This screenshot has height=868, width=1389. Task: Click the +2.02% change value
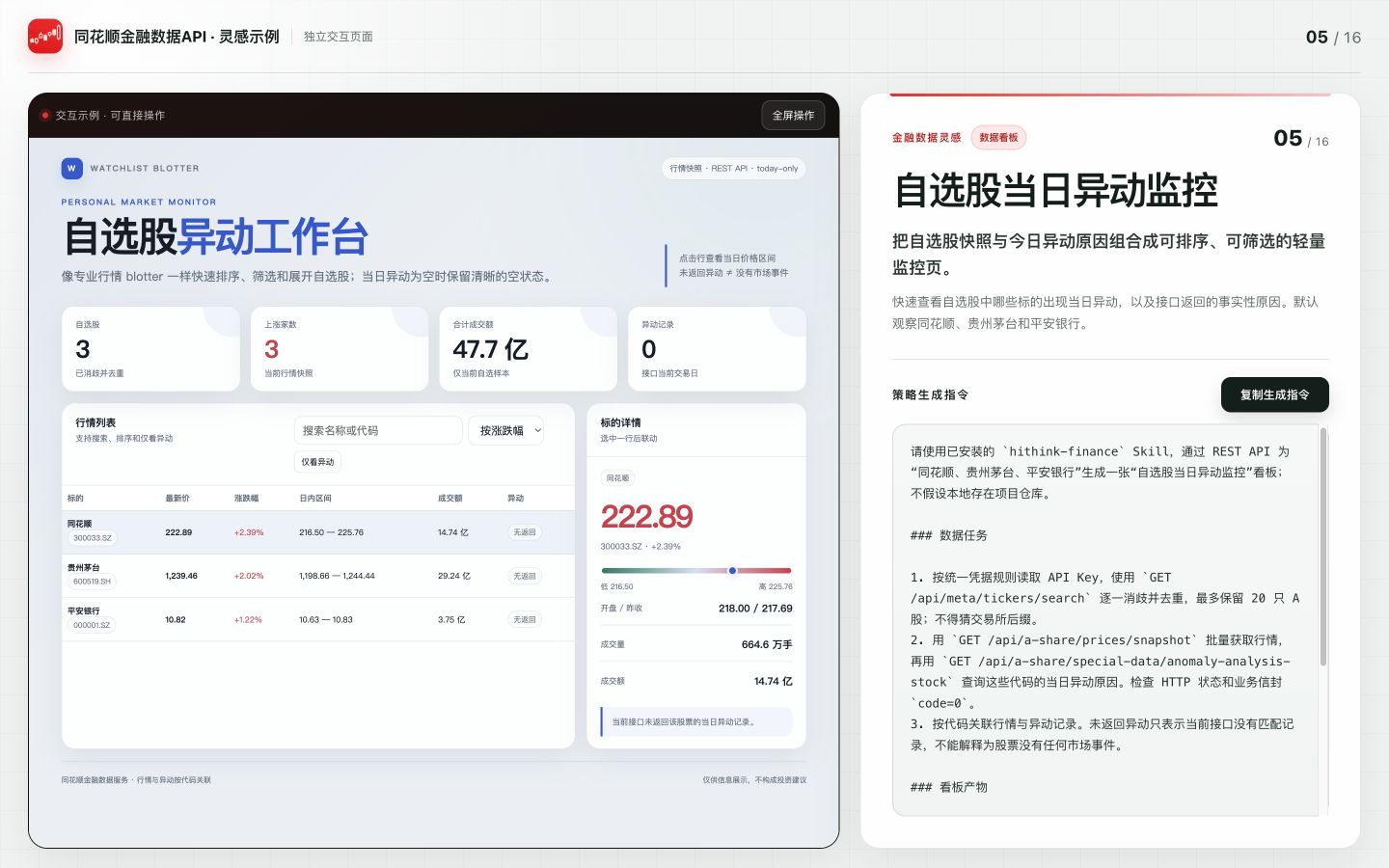pos(249,576)
